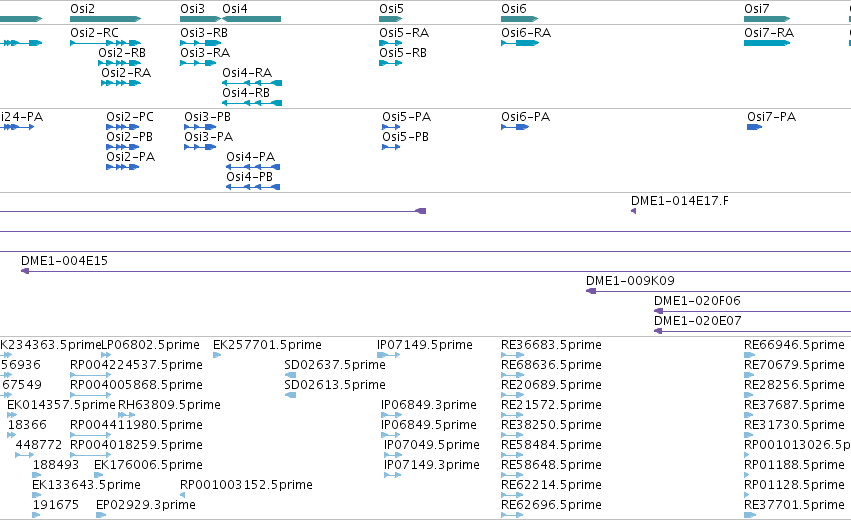
Task: Open EST RE28256.5prime
Action: click(749, 395)
